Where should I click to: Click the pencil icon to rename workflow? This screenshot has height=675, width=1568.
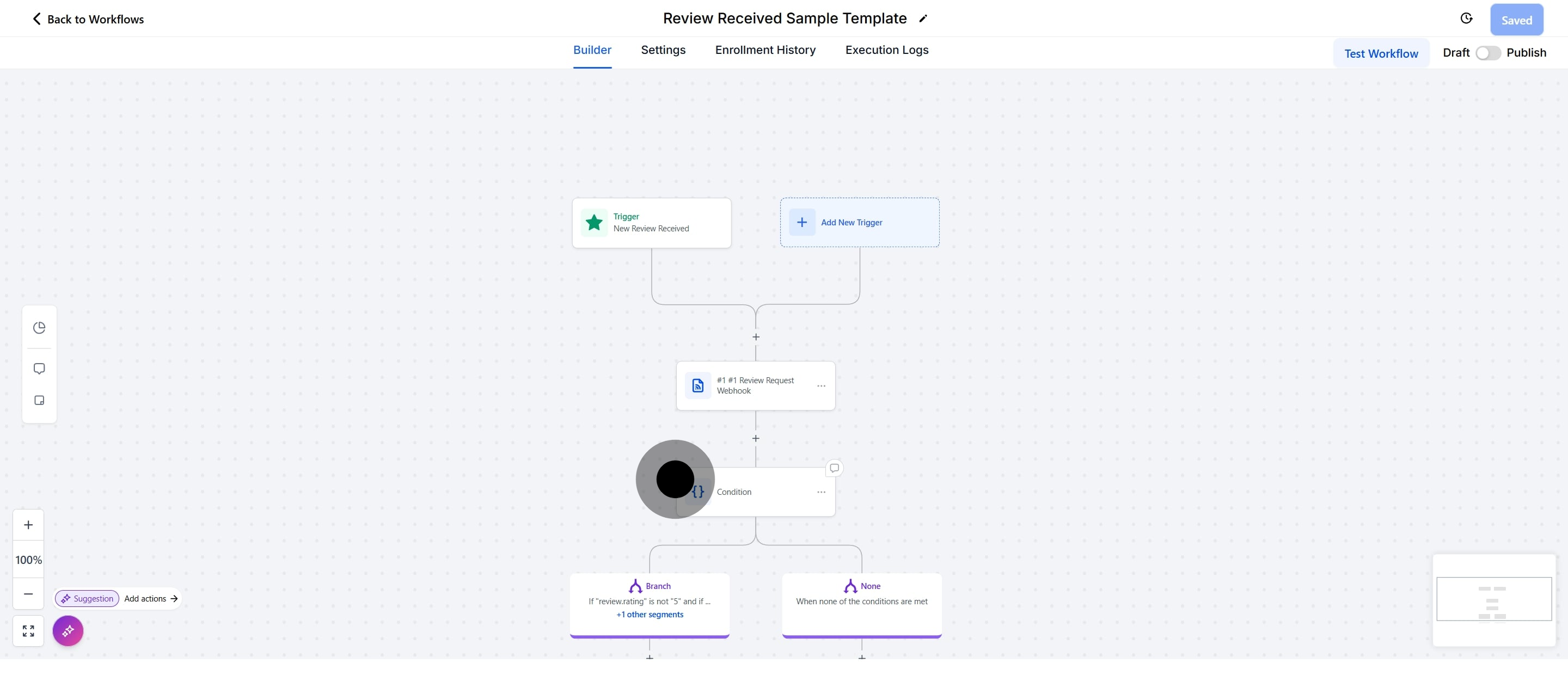pos(923,19)
